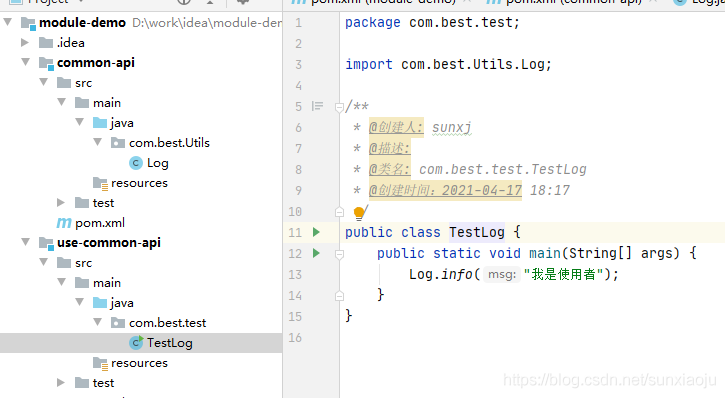Click String[] args parameter in main
The width and height of the screenshot is (725, 398).
click(x=624, y=253)
